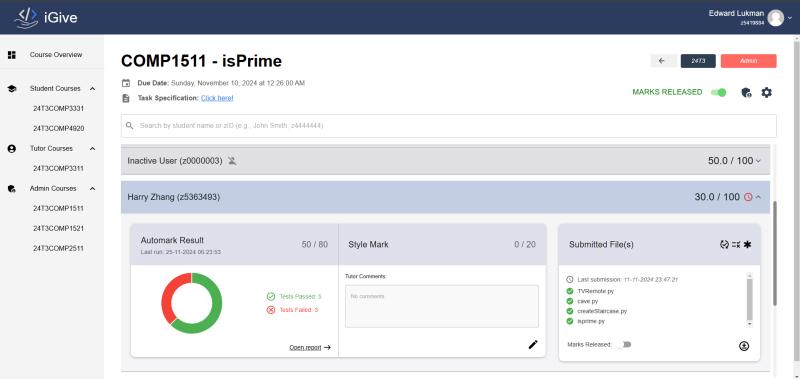Open the isprime.py submitted file
This screenshot has height=379, width=800.
pos(591,321)
